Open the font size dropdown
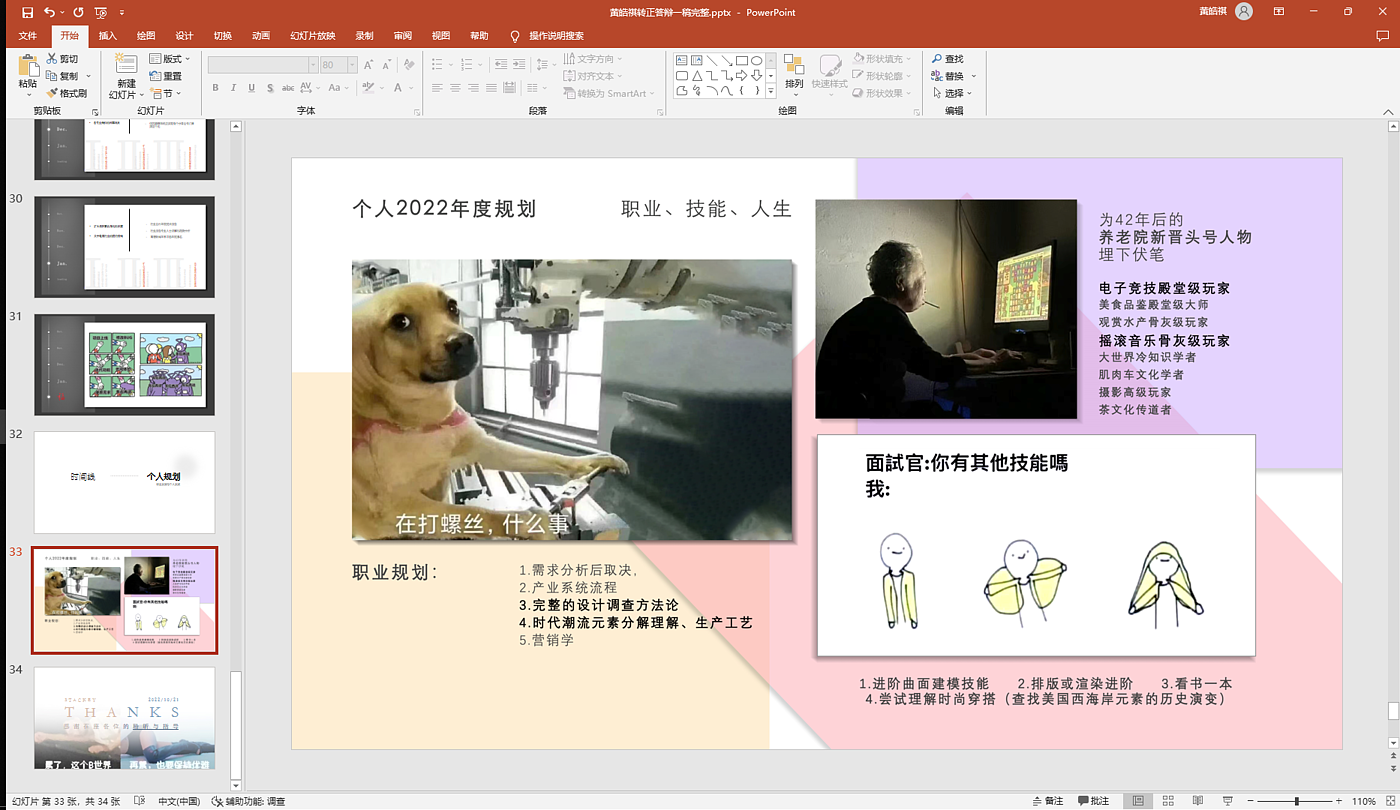This screenshot has height=810, width=1400. tap(352, 64)
